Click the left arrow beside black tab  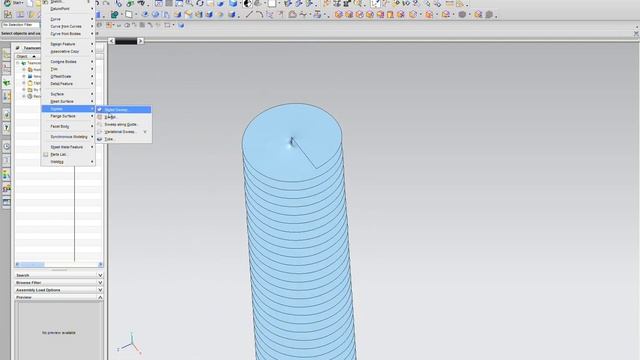(x=111, y=41)
